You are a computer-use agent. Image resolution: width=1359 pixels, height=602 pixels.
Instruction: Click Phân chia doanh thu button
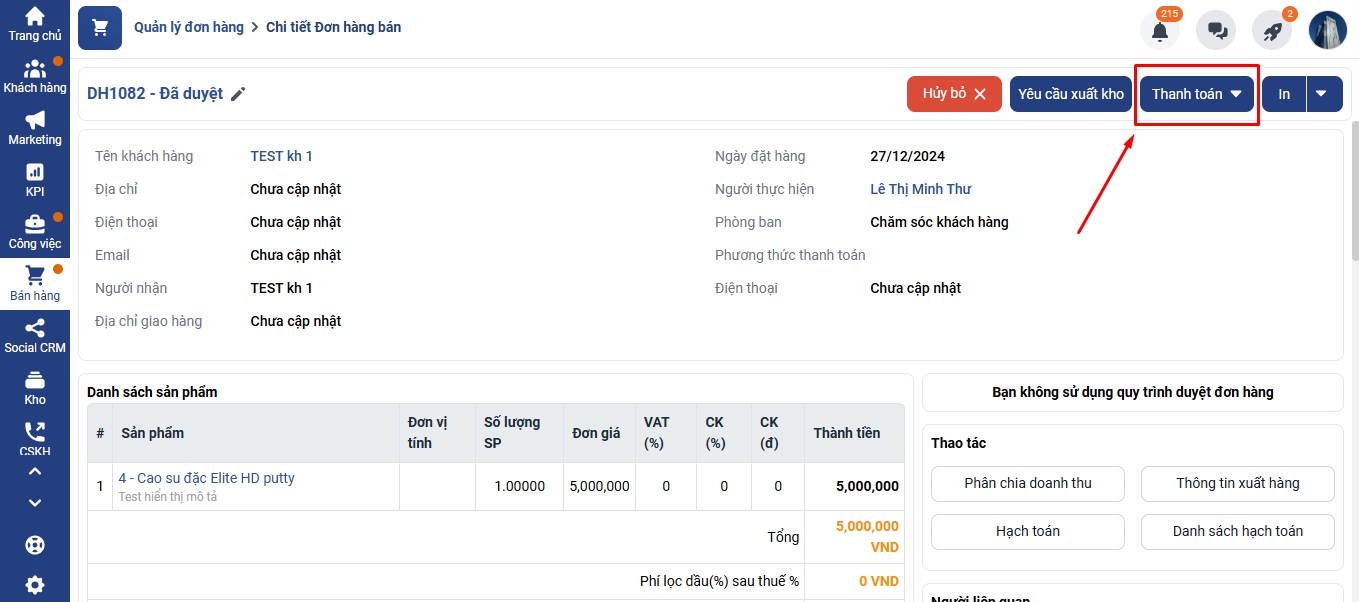[x=1027, y=483]
